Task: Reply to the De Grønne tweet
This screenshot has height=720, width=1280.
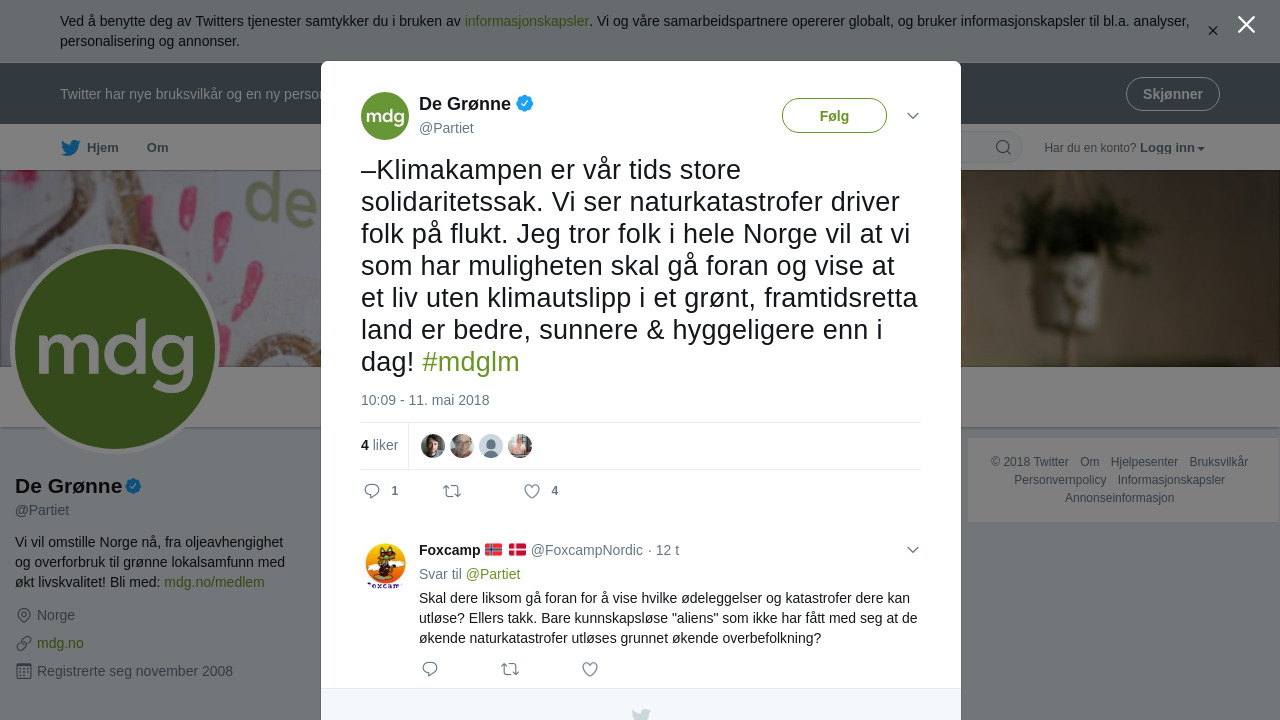Action: pos(372,491)
